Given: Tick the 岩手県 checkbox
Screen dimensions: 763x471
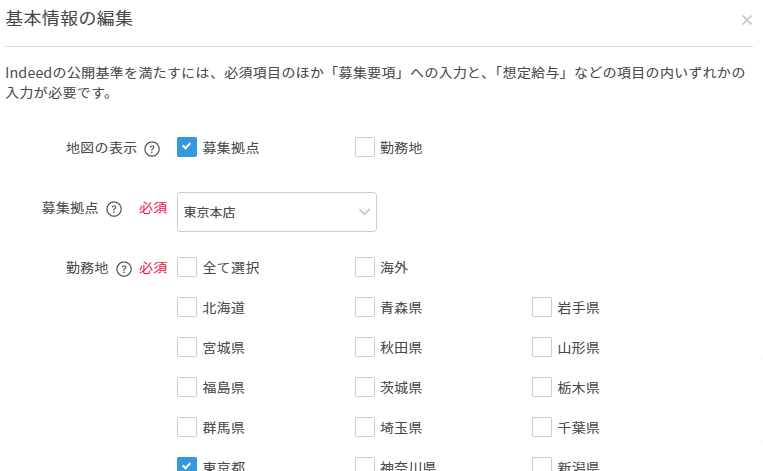Looking at the screenshot, I should (x=542, y=307).
